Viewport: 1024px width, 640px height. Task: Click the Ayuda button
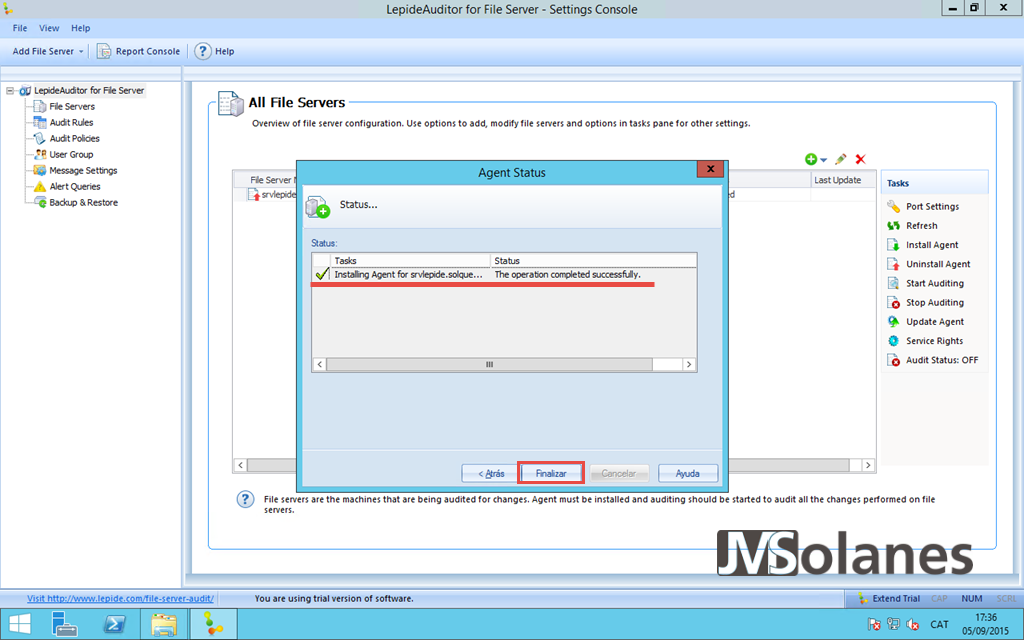(x=688, y=473)
